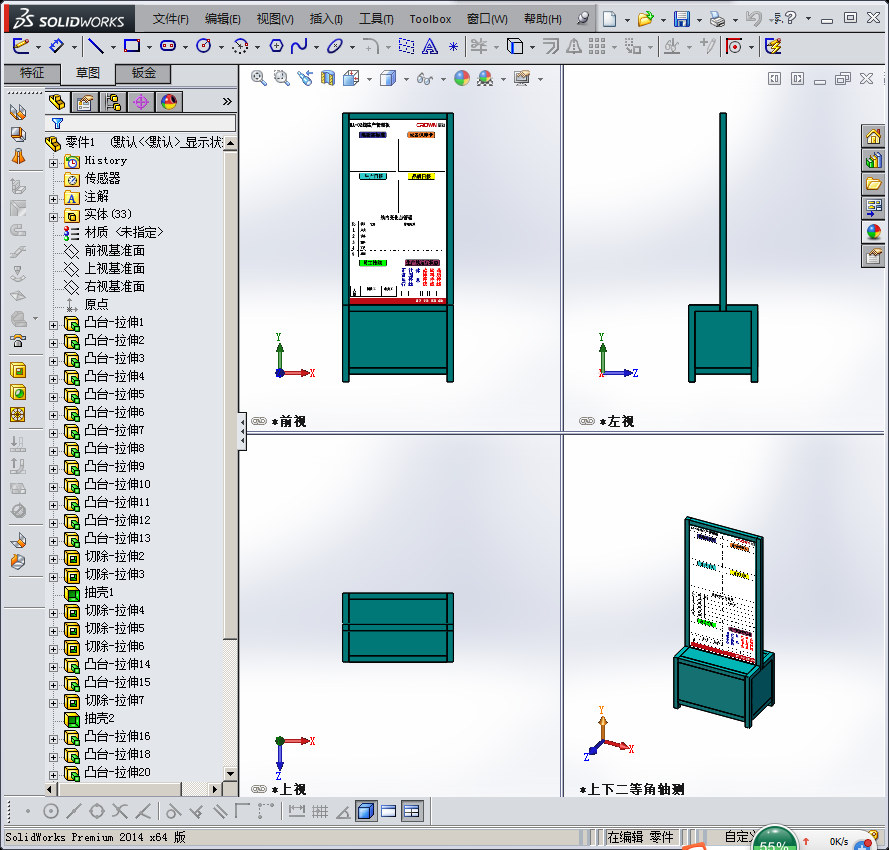Screen dimensions: 889x850
Task: Toggle the two view horizontal layout button
Action: point(389,811)
